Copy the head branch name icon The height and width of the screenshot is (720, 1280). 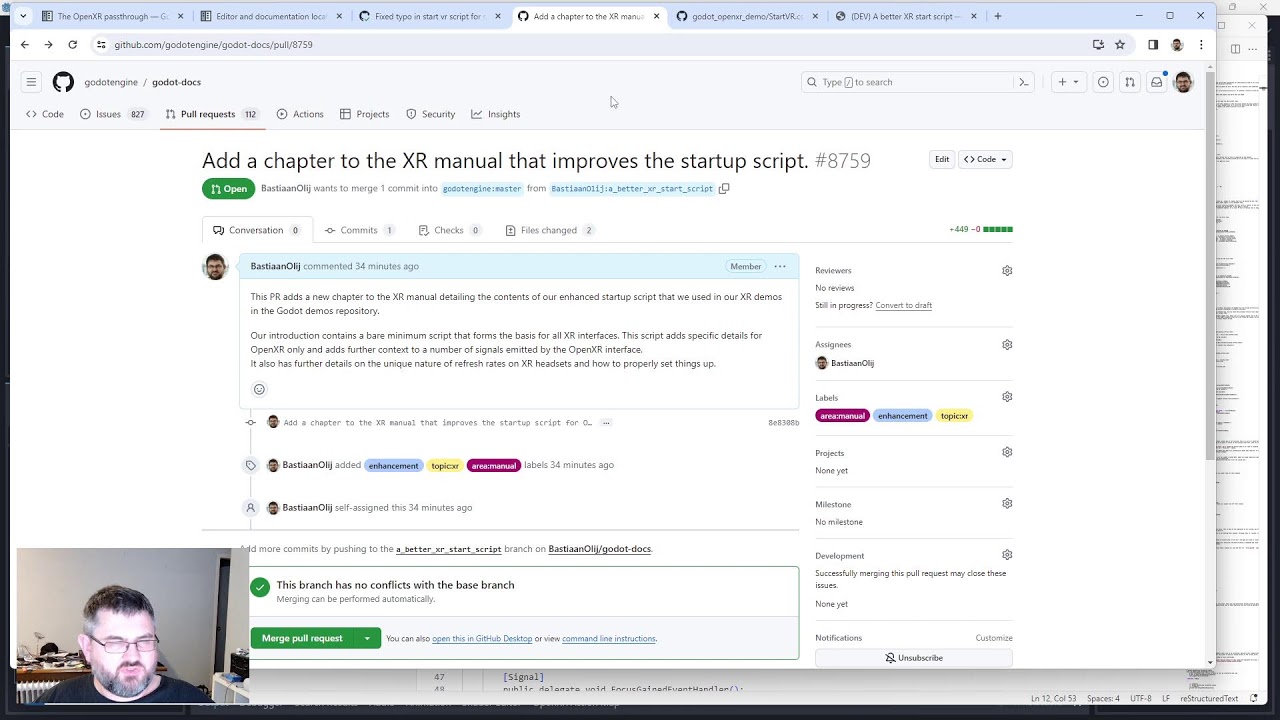pos(724,188)
